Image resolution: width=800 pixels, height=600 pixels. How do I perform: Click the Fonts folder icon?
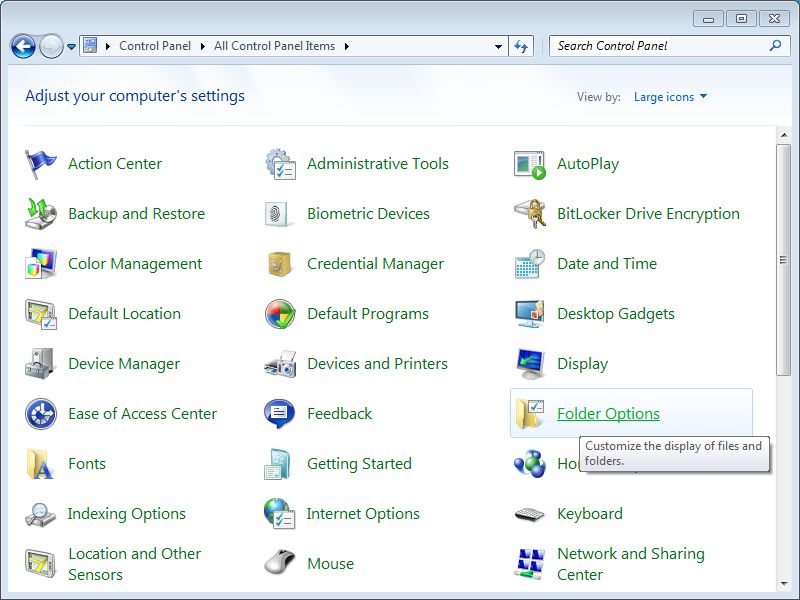pos(40,464)
